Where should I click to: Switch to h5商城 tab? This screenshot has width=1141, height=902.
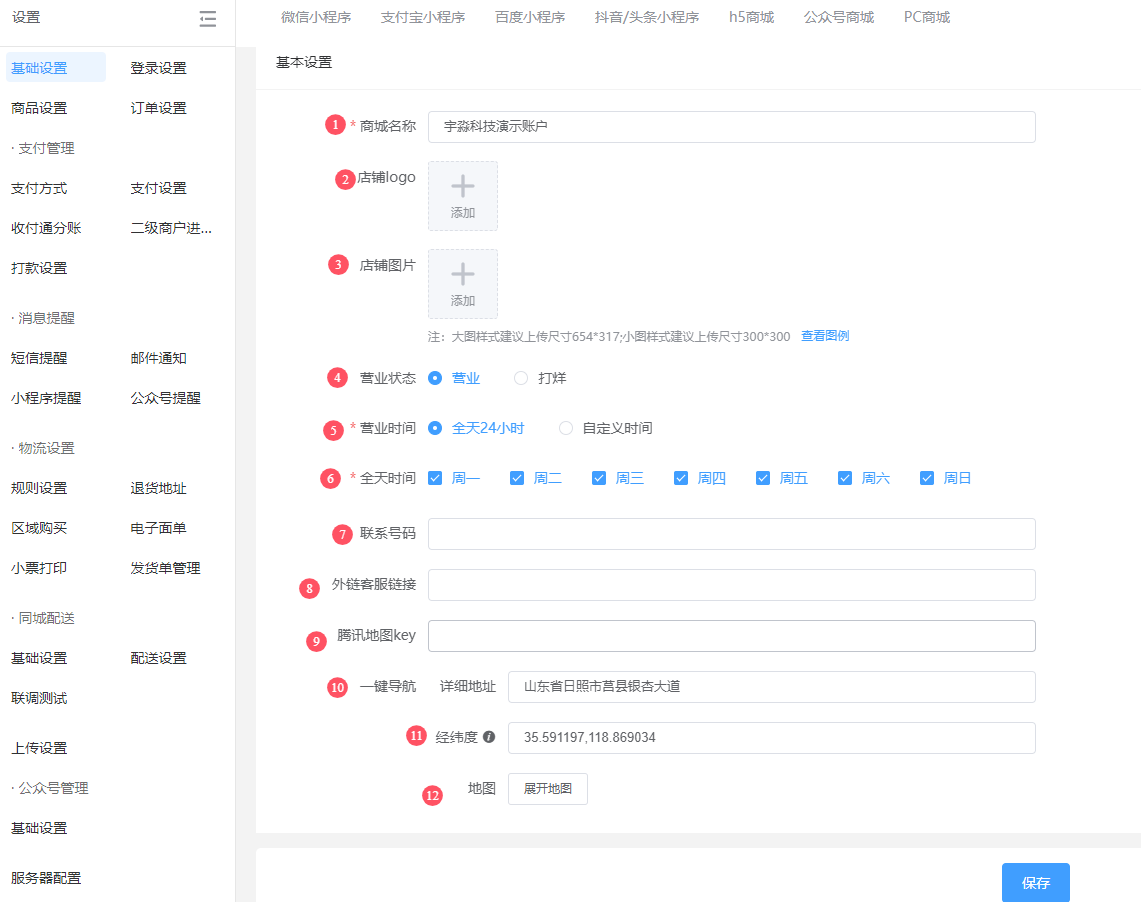(x=752, y=17)
